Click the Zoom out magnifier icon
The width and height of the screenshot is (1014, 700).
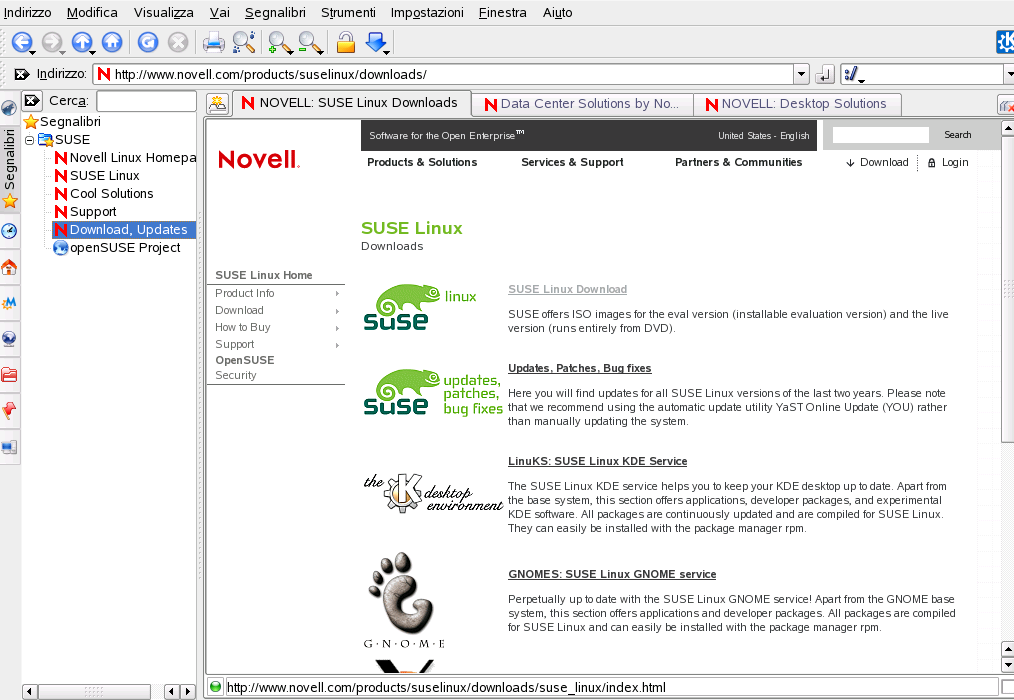(310, 42)
